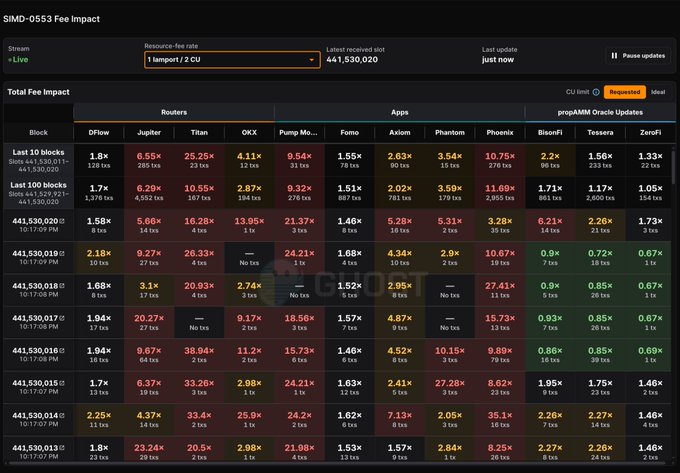Open external link icon for block 441,530,016
Image resolution: width=680 pixels, height=473 pixels.
coord(62,351)
